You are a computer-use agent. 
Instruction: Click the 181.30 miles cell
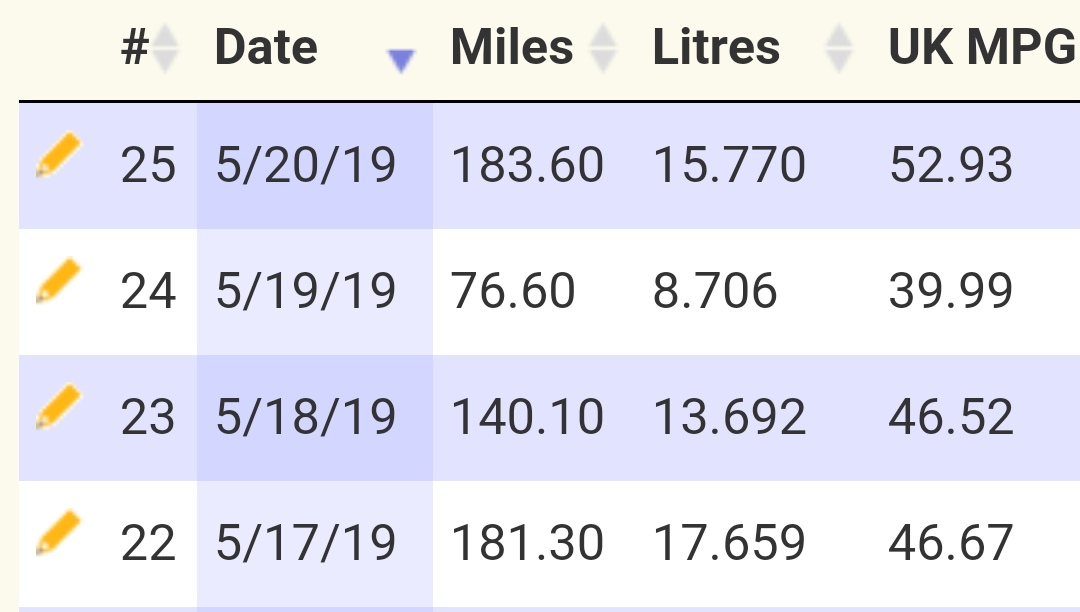(527, 543)
